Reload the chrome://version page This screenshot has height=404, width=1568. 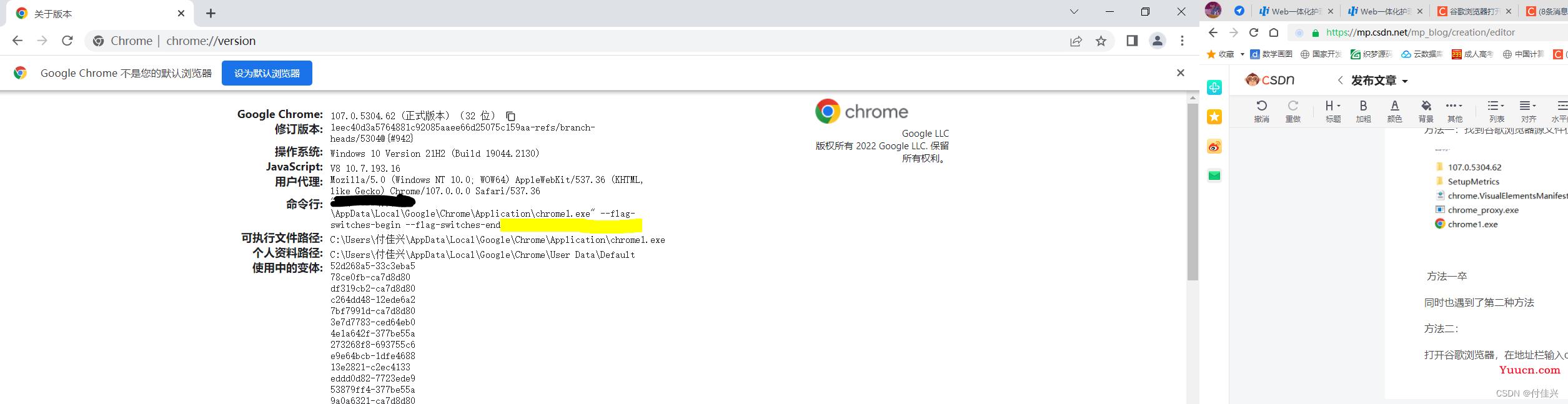coord(67,41)
